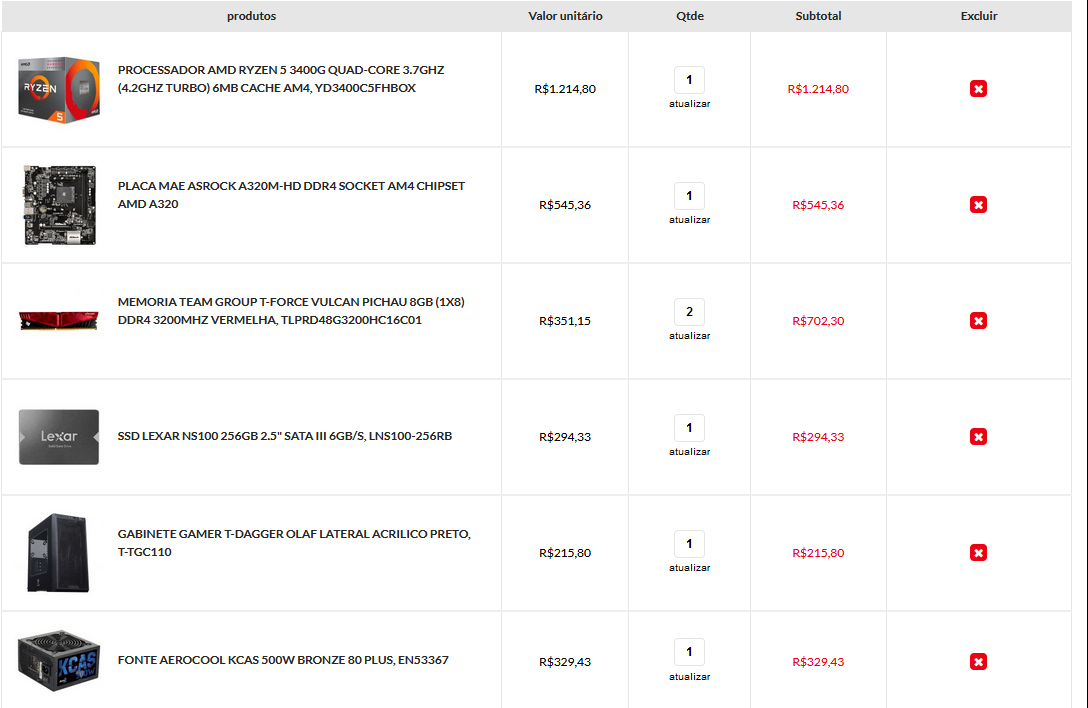Image resolution: width=1088 pixels, height=708 pixels.
Task: Remove the T-Dagger Olaf case item
Action: pos(978,553)
